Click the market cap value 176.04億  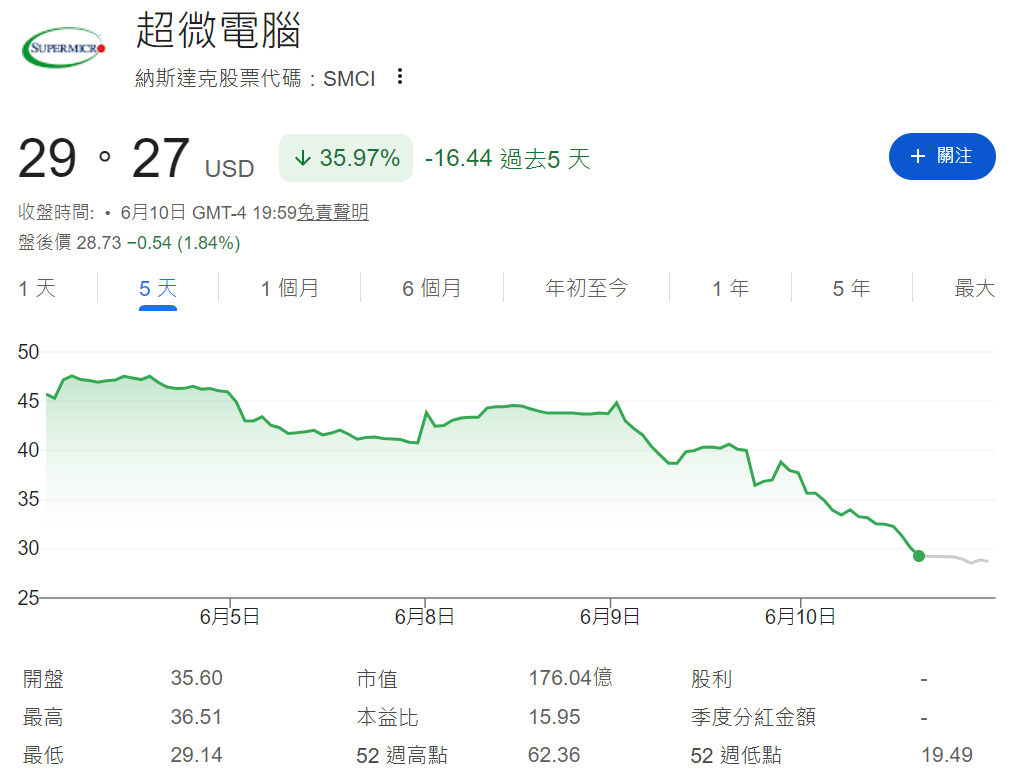571,678
